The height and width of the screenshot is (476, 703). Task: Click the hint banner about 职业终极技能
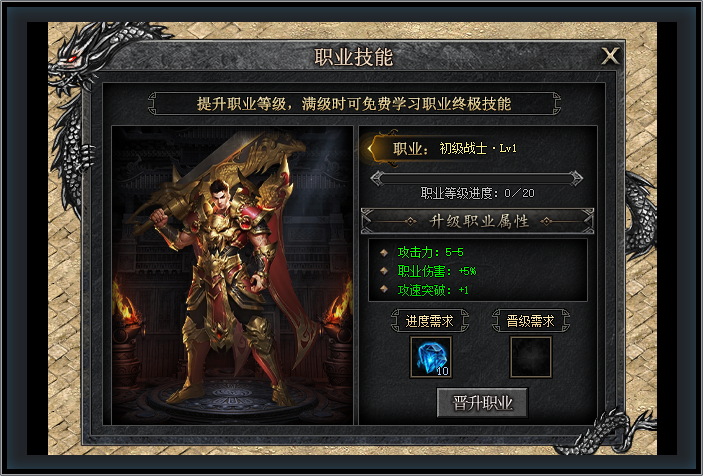pos(354,104)
